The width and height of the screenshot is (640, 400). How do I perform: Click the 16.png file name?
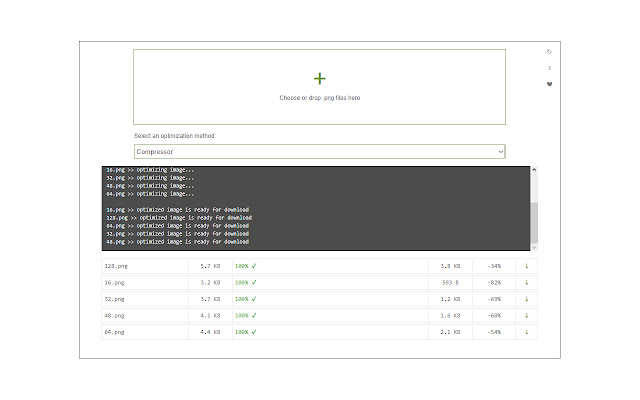click(114, 282)
